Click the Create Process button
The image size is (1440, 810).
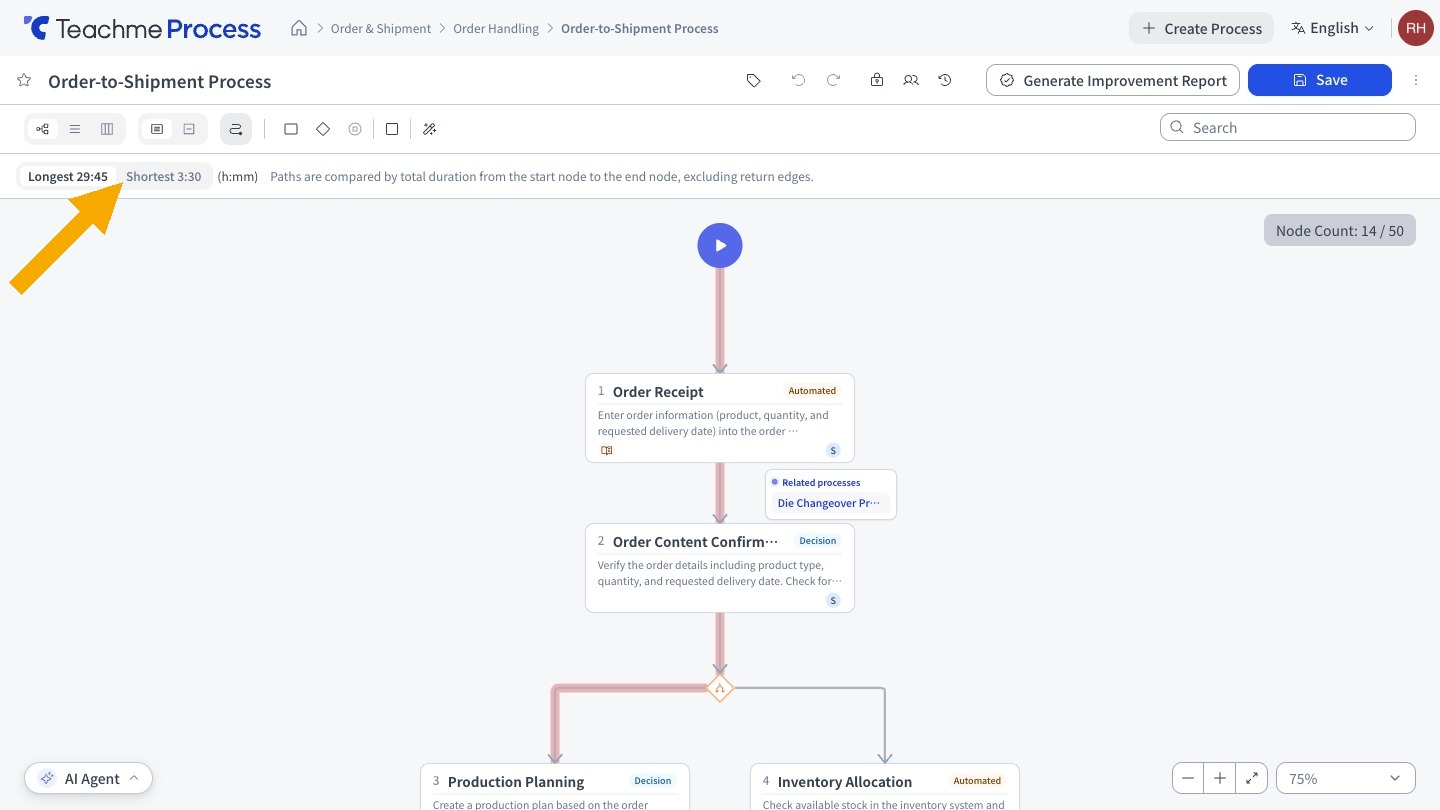(x=1201, y=28)
